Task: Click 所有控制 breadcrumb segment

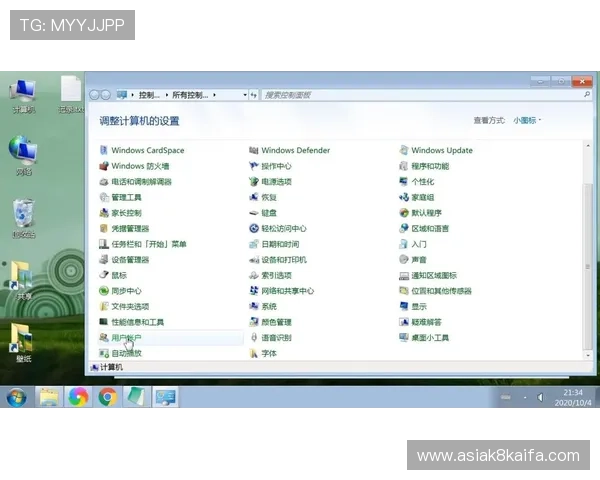Action: (190, 95)
